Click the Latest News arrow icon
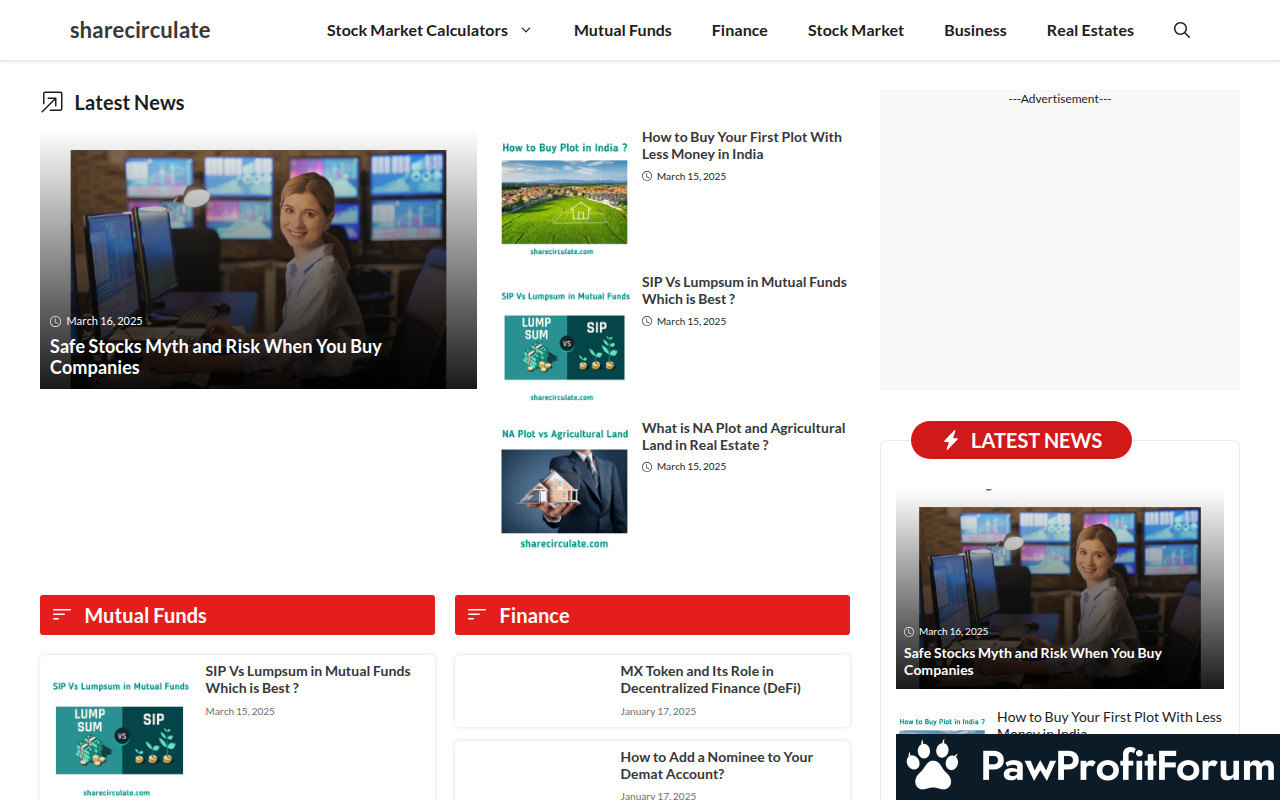This screenshot has width=1280, height=800. (52, 102)
